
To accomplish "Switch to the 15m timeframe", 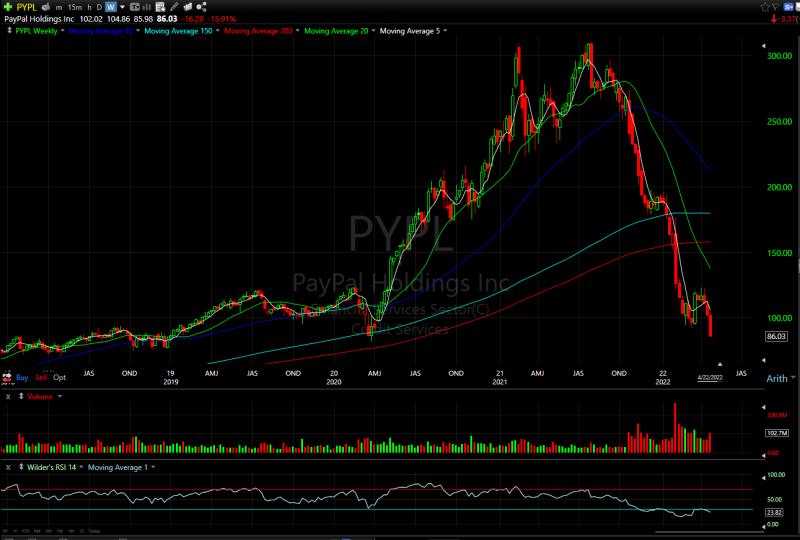I will click(x=74, y=7).
